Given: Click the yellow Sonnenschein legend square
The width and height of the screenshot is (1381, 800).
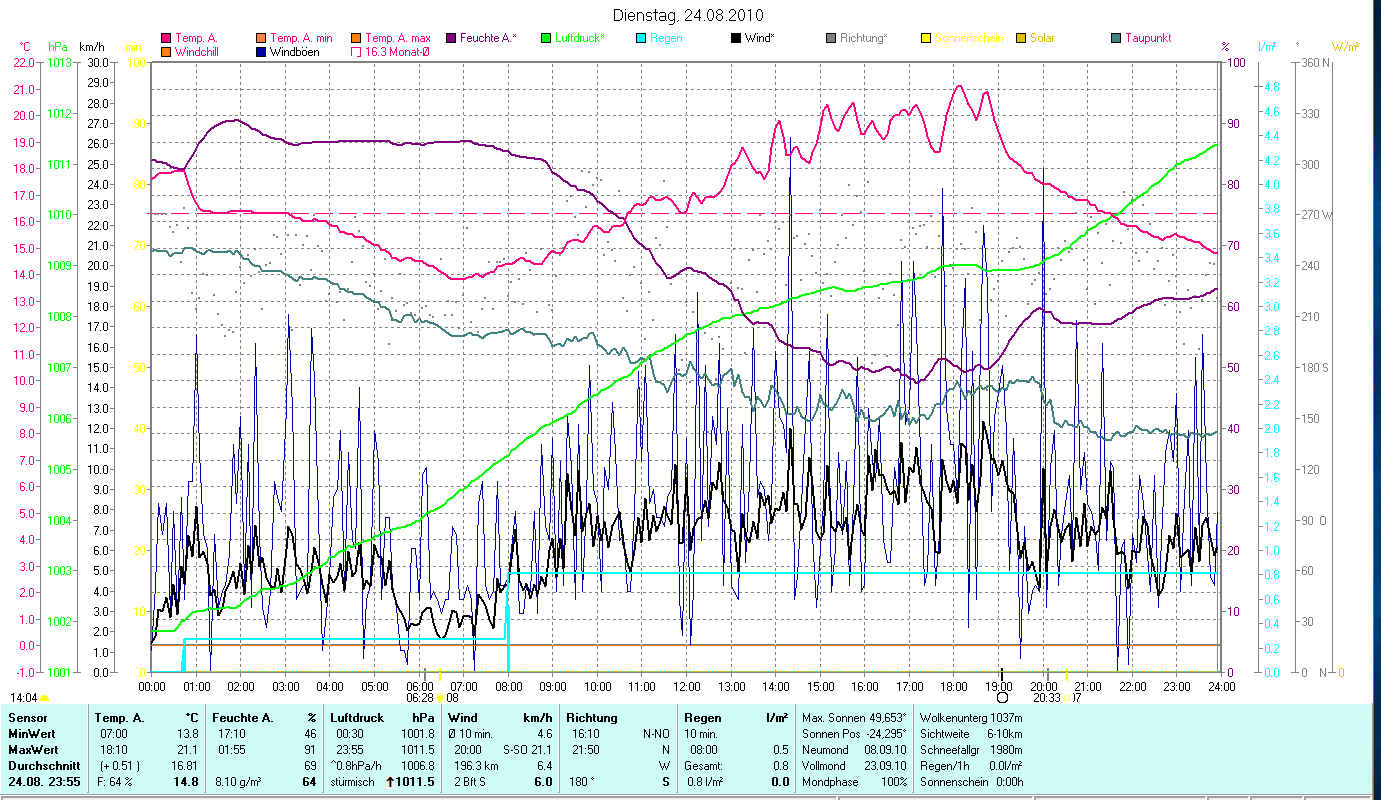Looking at the screenshot, I should click(x=925, y=38).
